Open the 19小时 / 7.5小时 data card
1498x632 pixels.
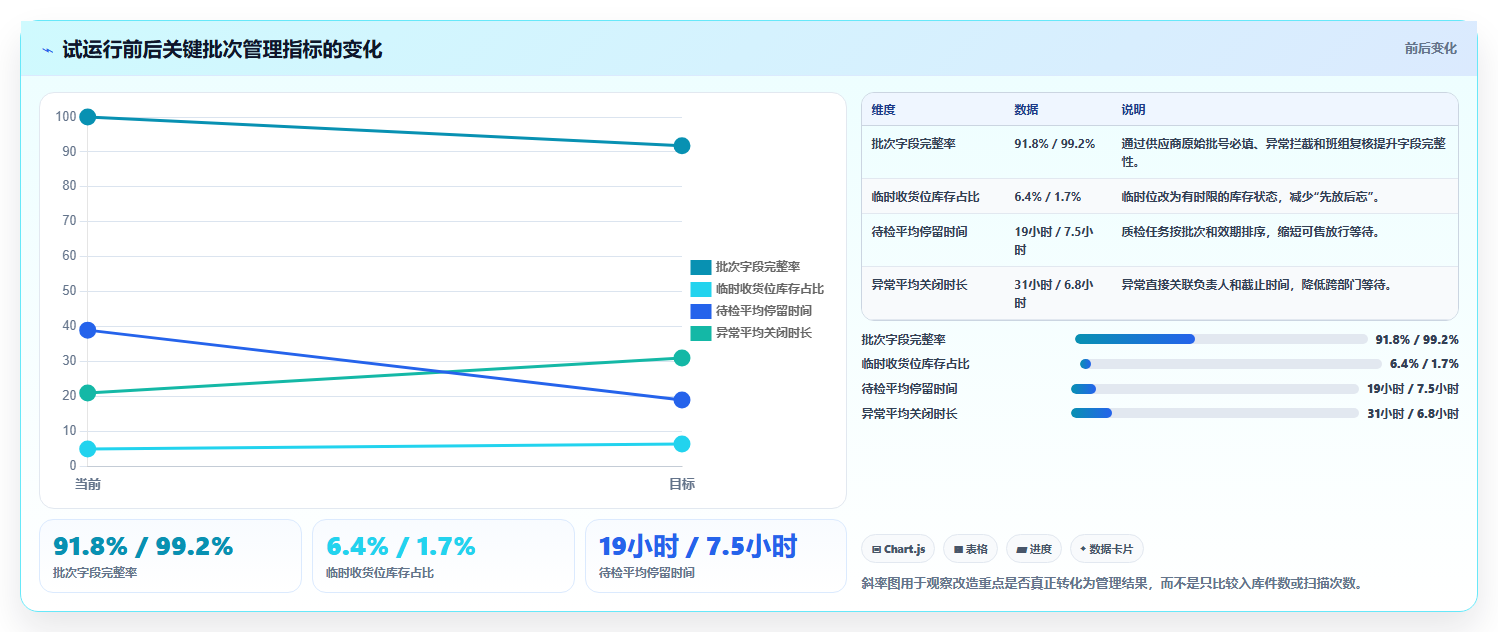pyautogui.click(x=716, y=556)
